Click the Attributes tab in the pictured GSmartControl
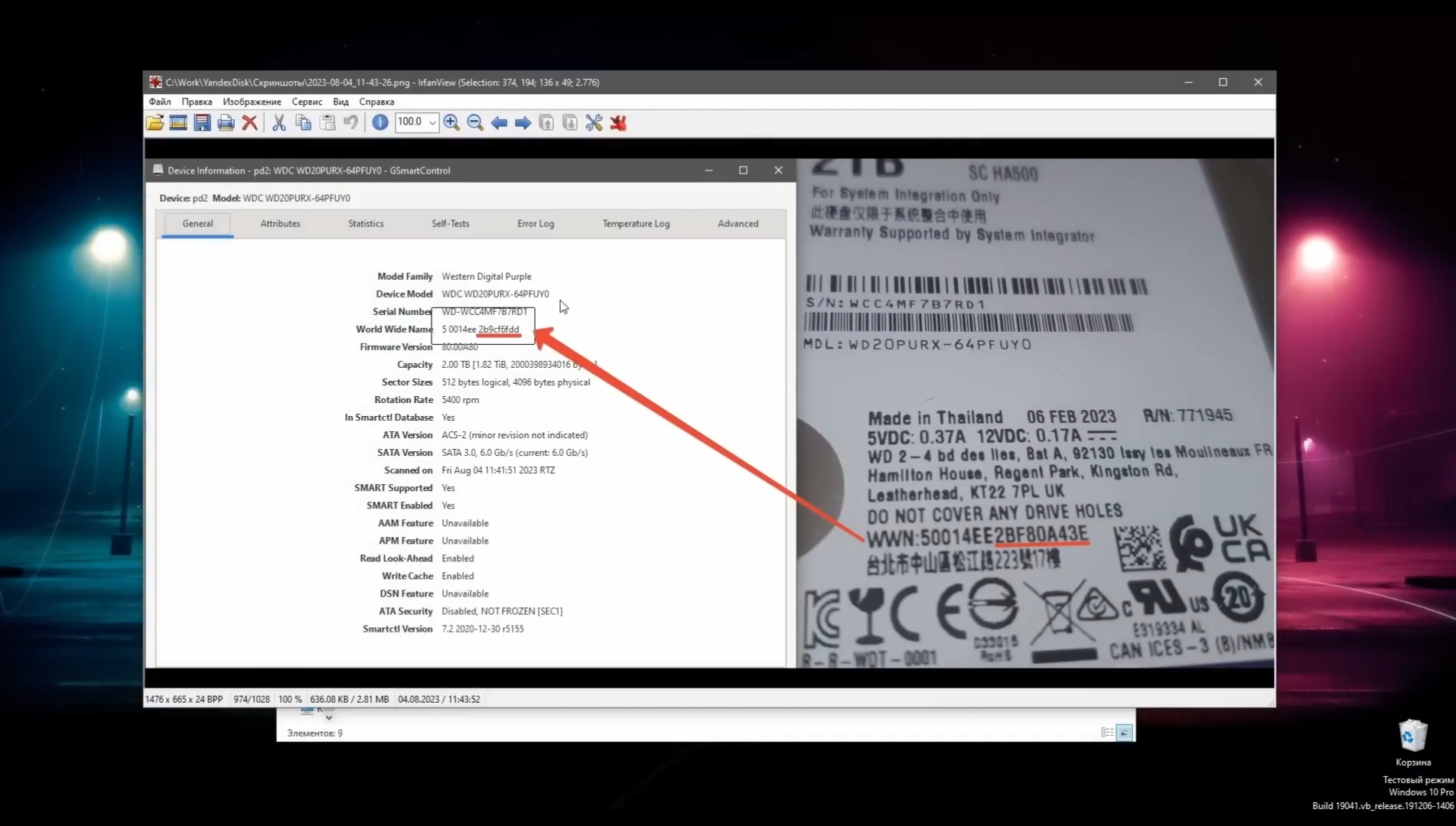 (280, 223)
